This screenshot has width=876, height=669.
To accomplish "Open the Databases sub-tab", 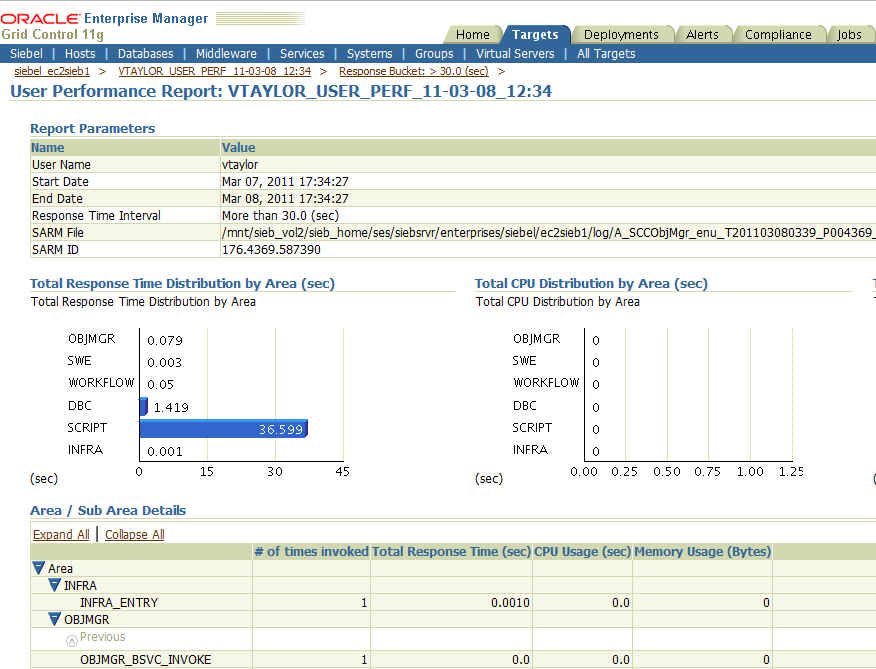I will pos(145,54).
